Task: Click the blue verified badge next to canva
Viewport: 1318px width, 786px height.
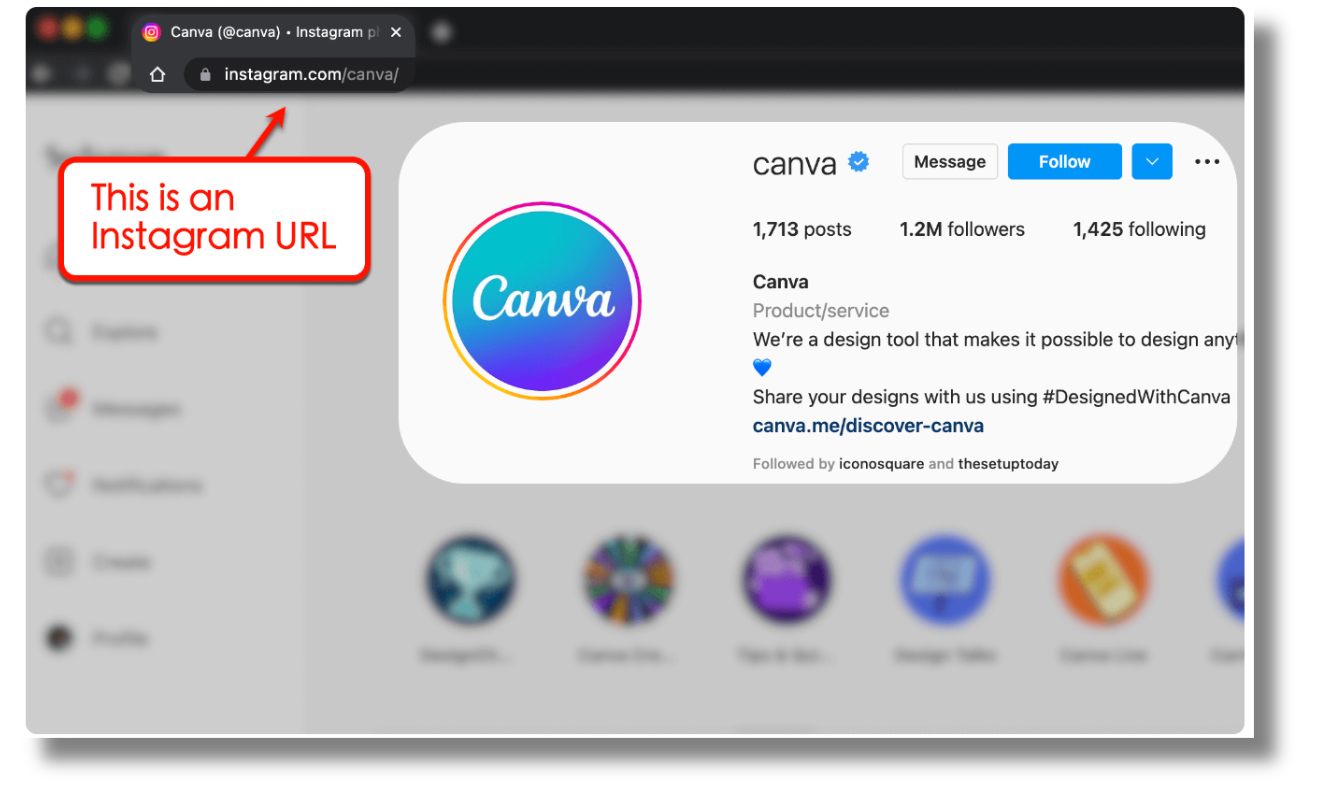Action: 858,162
